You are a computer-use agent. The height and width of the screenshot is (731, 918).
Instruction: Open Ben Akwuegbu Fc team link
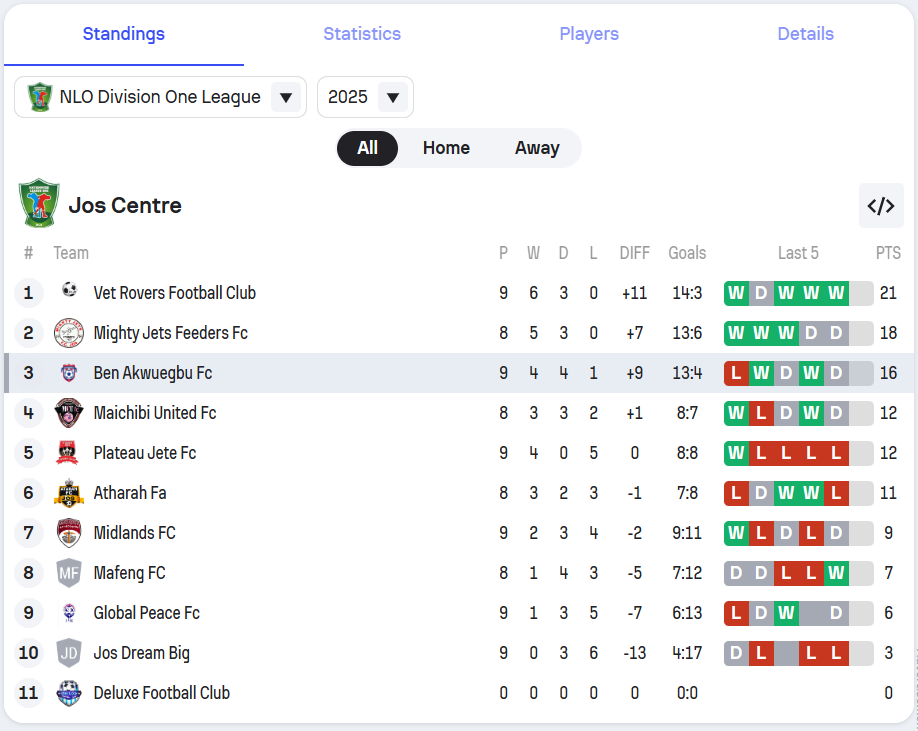[153, 373]
